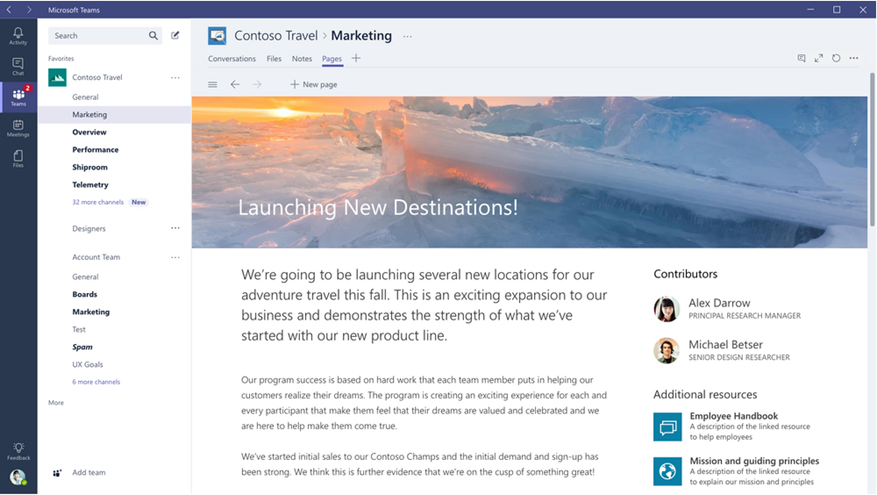Expand 32 more channels list
Image resolution: width=877 pixels, height=495 pixels.
[98, 202]
